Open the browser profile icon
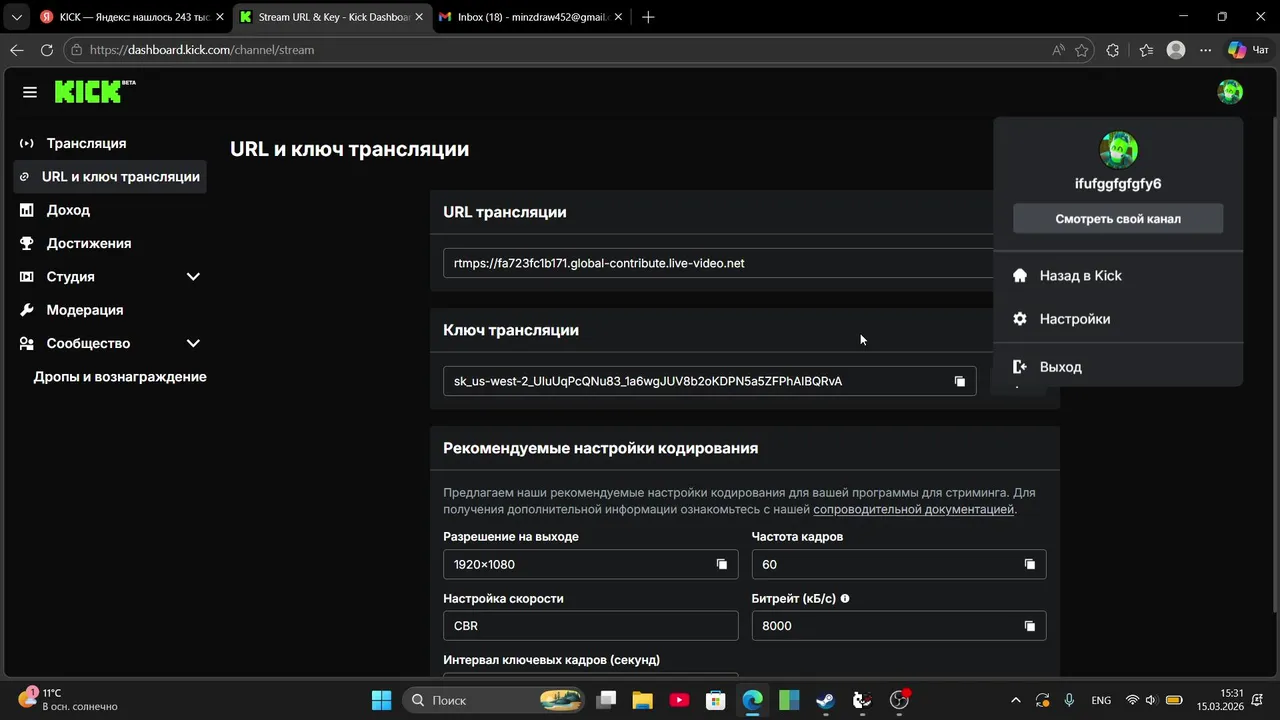 (x=1176, y=50)
